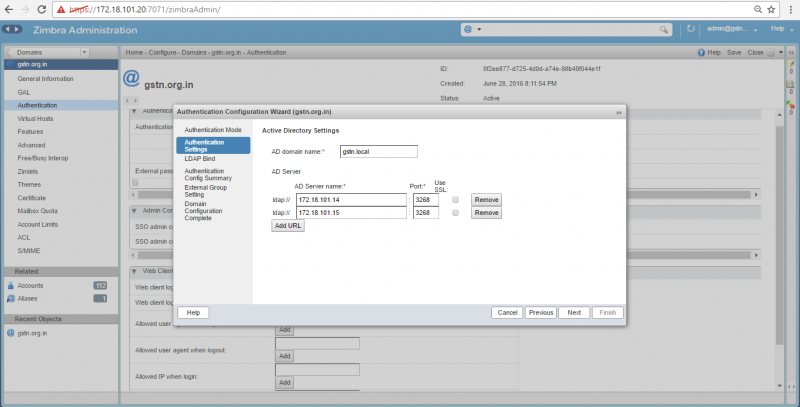Collapse the Authentication section triangle

(x=134, y=111)
